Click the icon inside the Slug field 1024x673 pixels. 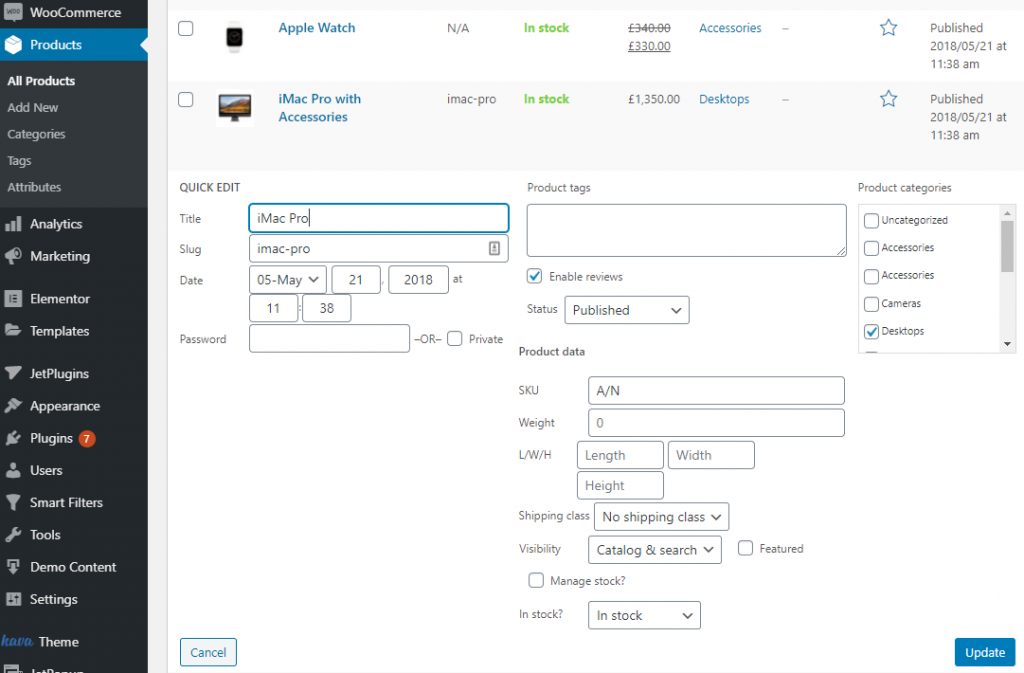494,248
